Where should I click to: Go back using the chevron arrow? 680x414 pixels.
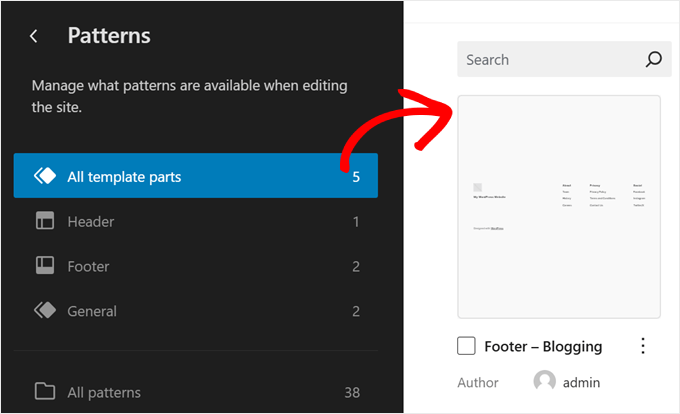(x=34, y=36)
